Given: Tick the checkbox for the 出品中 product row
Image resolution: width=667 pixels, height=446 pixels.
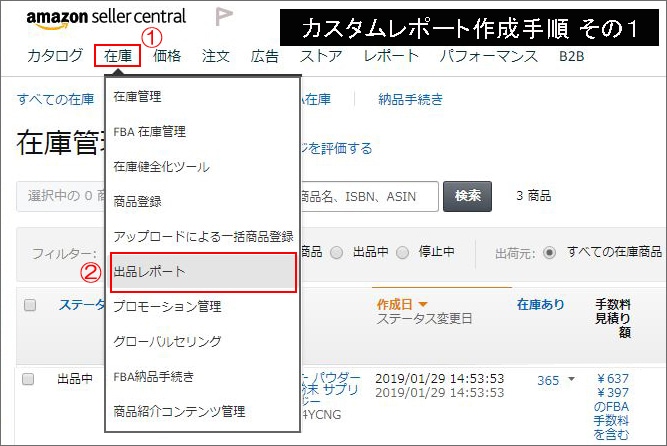Looking at the screenshot, I should [x=28, y=379].
